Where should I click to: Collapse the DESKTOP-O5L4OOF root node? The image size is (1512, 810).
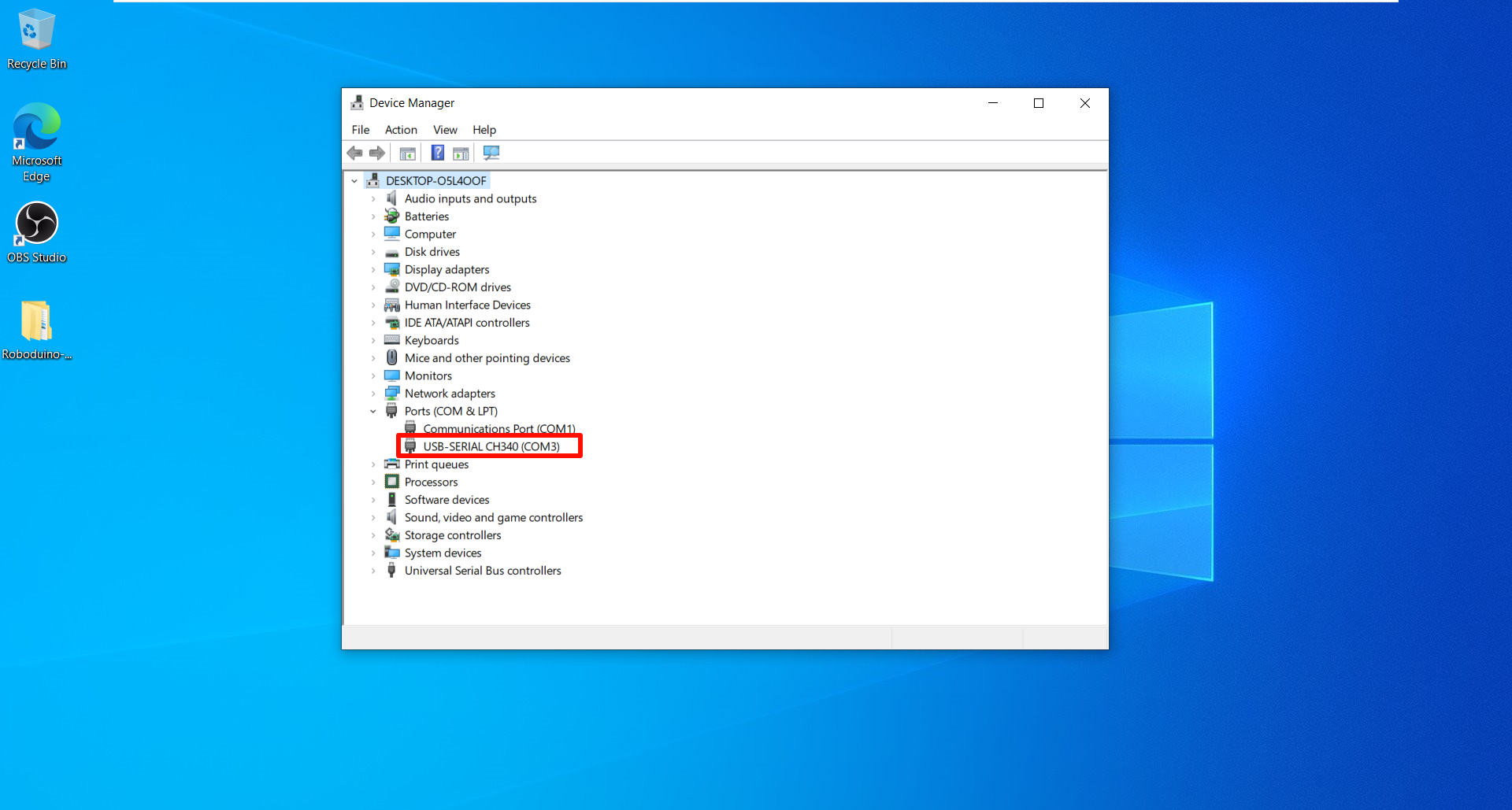(x=354, y=181)
